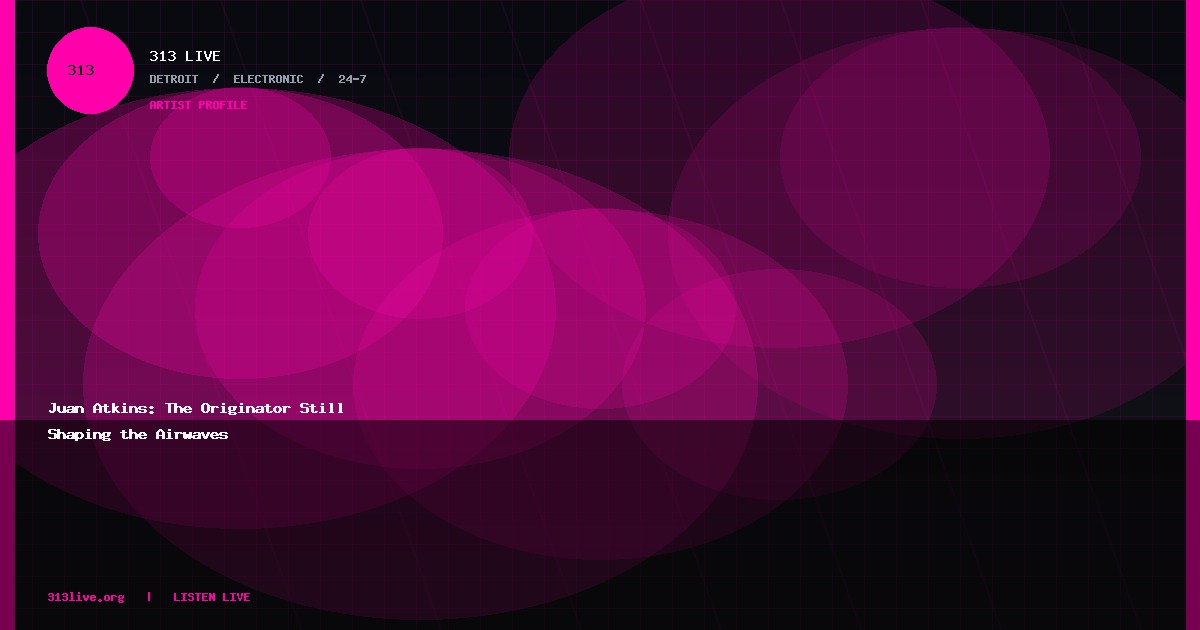The height and width of the screenshot is (630, 1200).
Task: Visit the 313live.org link
Action: pos(86,597)
